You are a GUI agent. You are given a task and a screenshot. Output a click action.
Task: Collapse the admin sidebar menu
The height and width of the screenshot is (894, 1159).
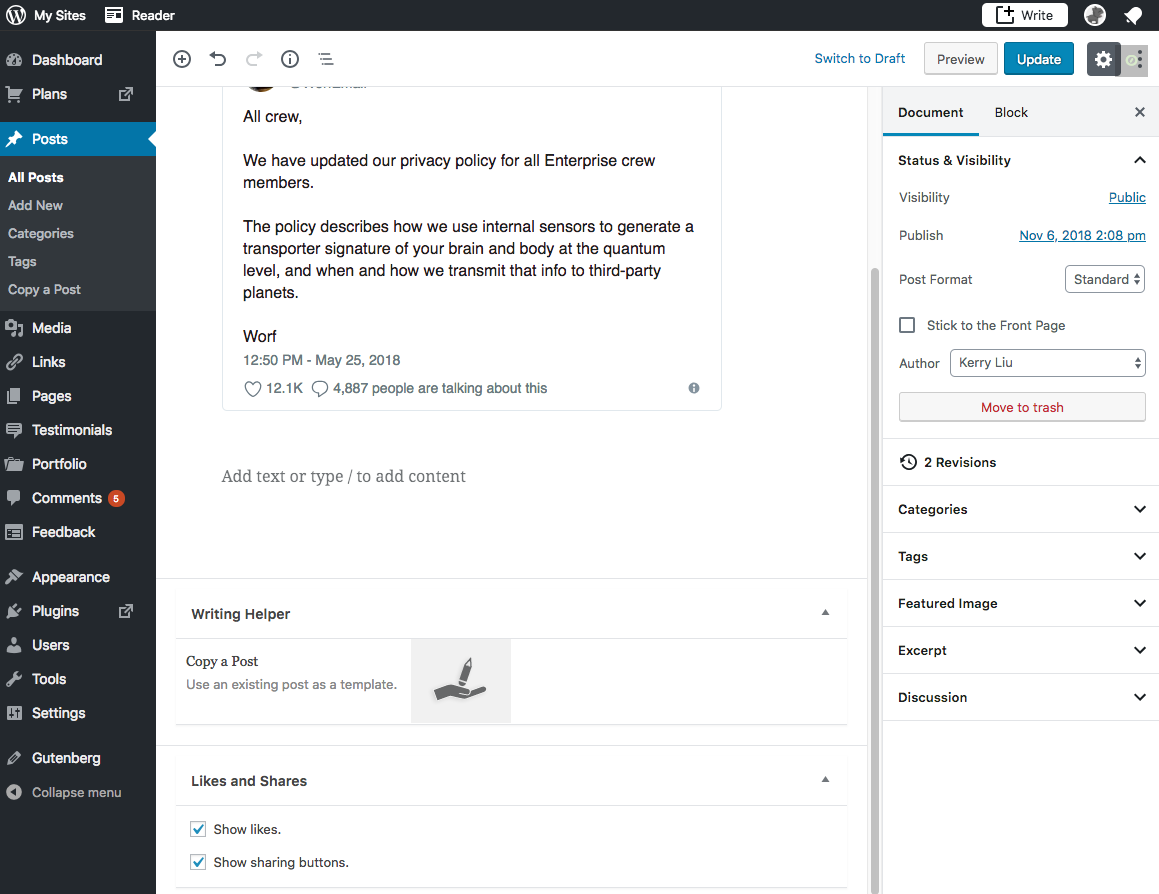click(x=78, y=792)
